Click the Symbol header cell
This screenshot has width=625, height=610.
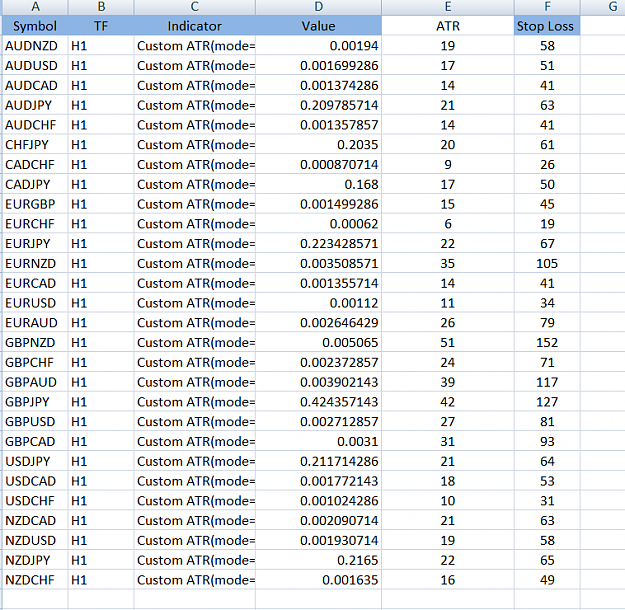click(35, 26)
